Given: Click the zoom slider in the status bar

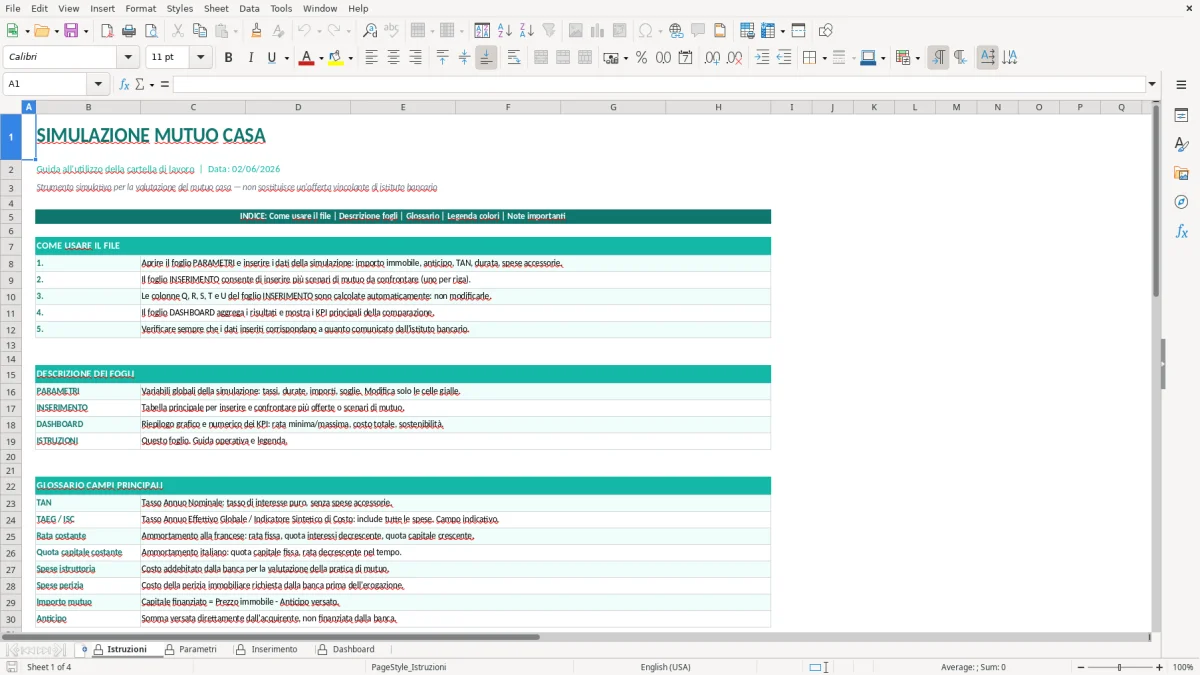Looking at the screenshot, I should [x=1119, y=667].
